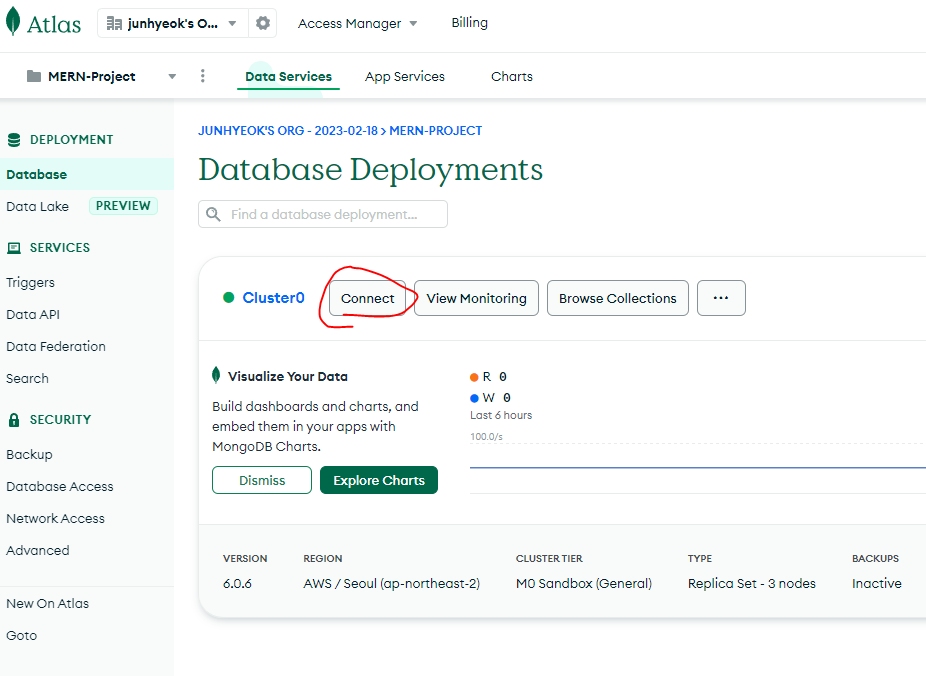Click the M0 Sandbox (General) tier value

click(583, 583)
